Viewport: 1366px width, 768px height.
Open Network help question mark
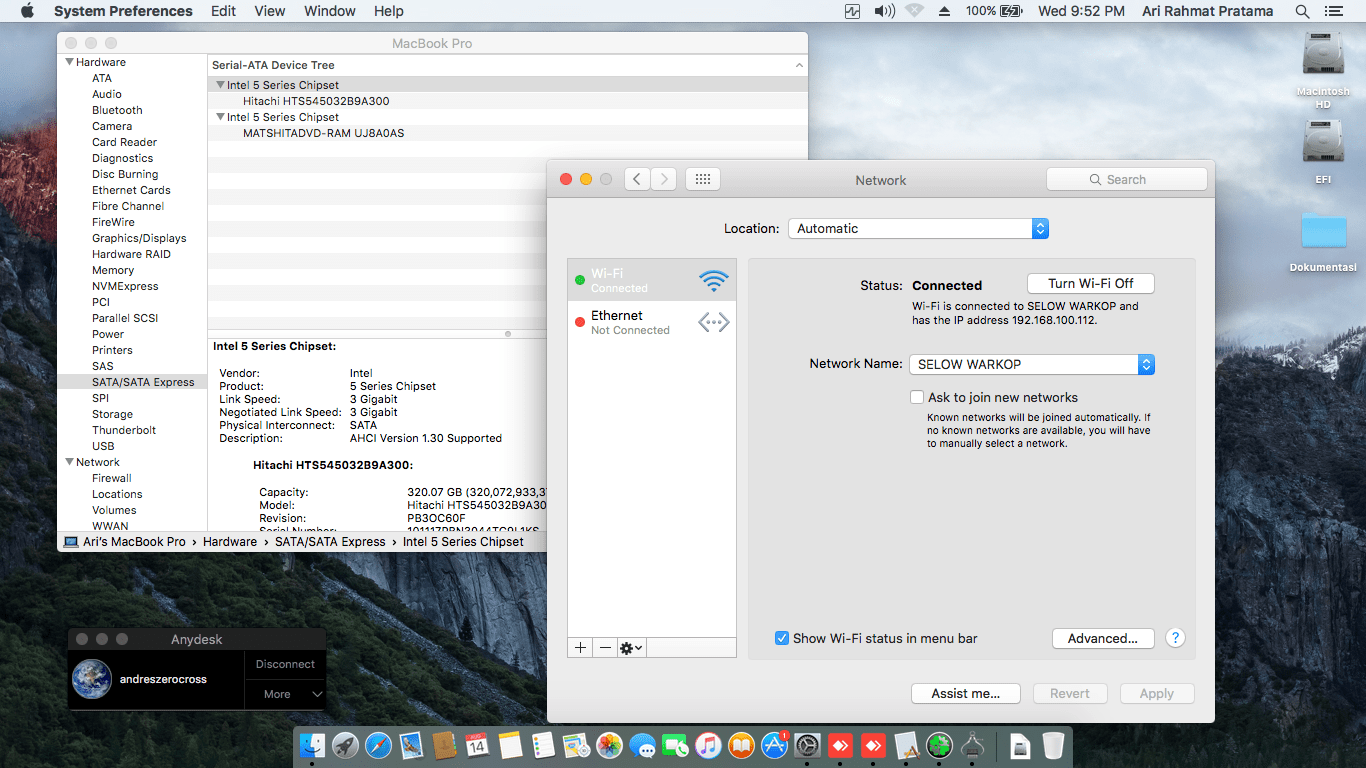tap(1175, 638)
